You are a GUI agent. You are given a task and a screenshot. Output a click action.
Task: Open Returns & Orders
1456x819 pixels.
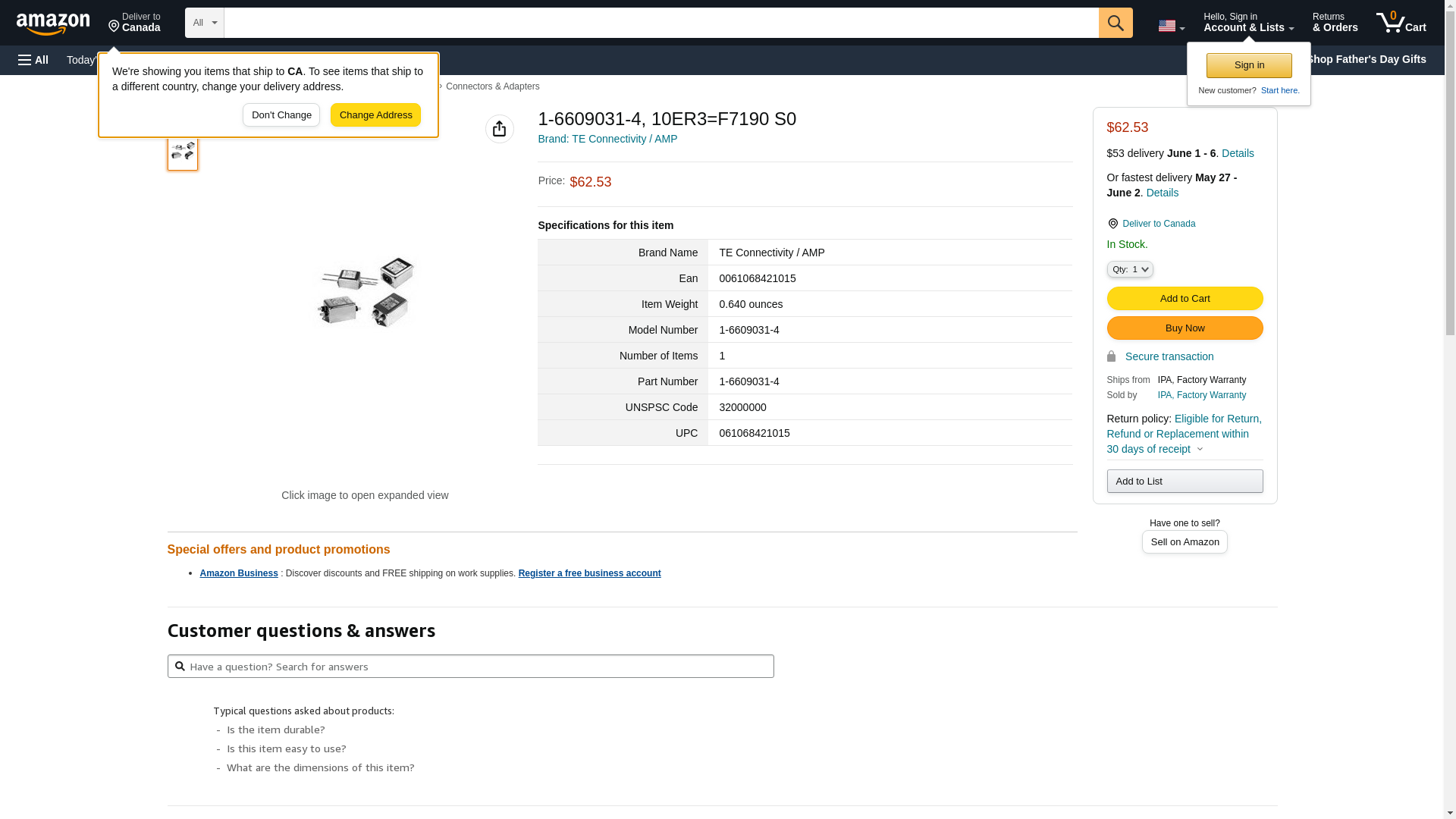coord(1335,23)
